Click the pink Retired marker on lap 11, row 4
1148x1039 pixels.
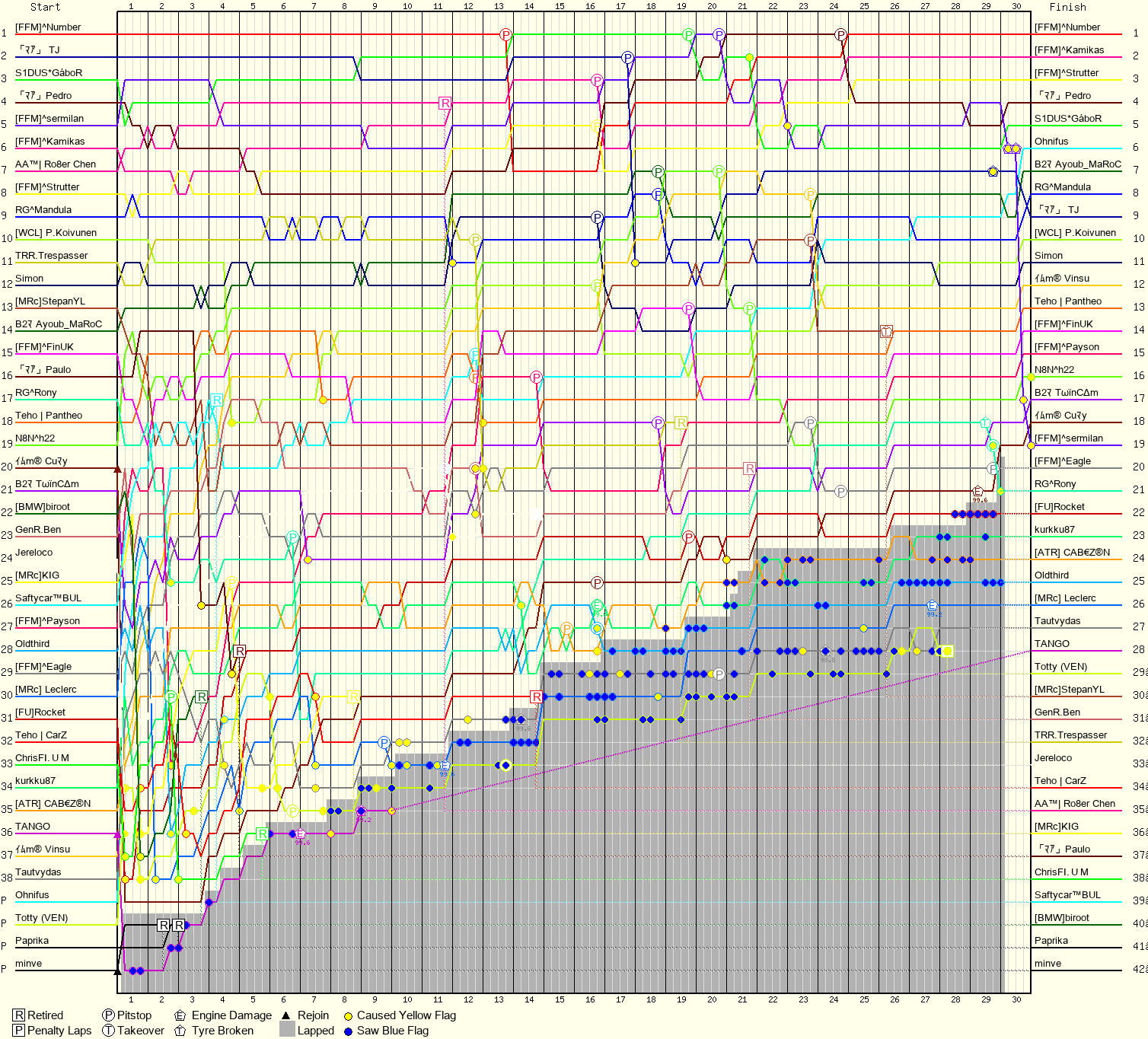point(445,103)
